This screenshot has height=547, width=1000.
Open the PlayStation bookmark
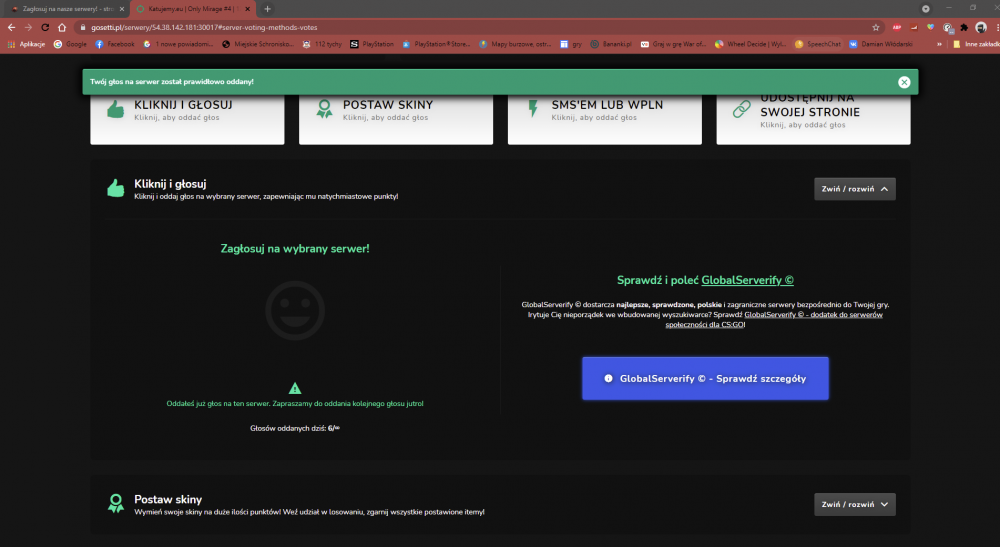[x=372, y=44]
